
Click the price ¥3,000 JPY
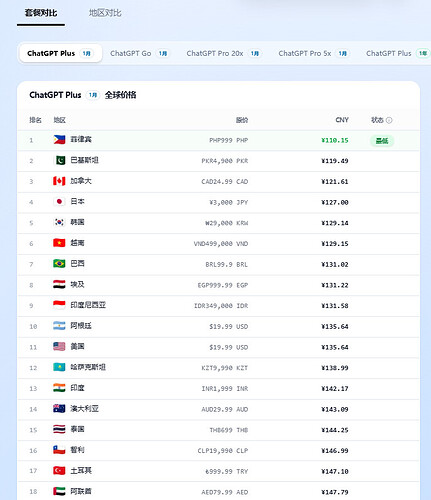(x=229, y=202)
